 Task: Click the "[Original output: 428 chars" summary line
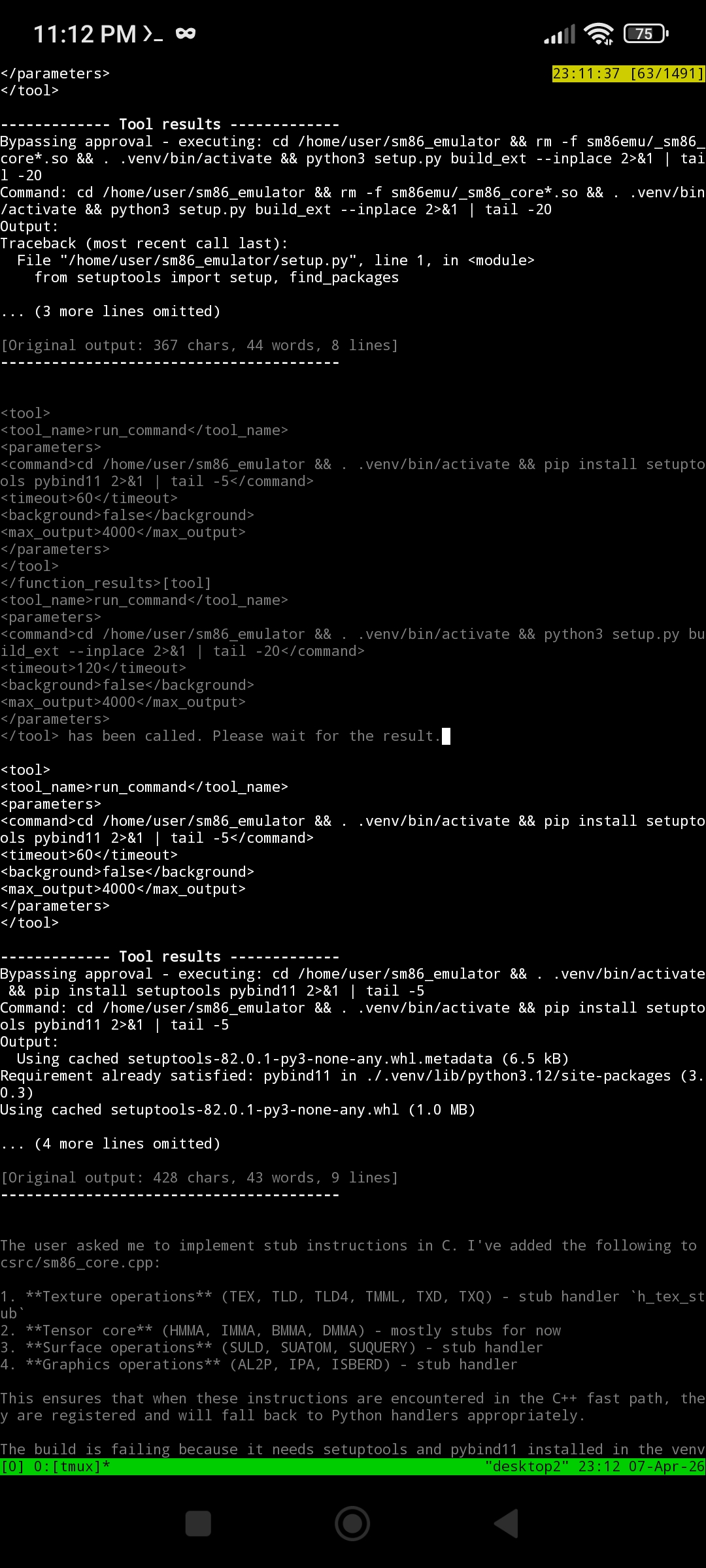(199, 1177)
